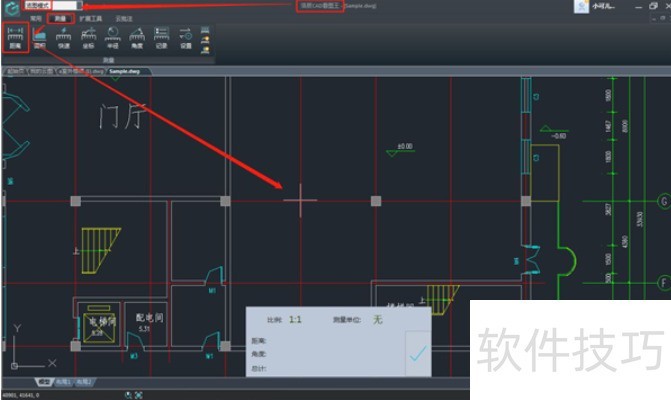Switch to the 起始页 document tab
Screen dimensions: 671x400
point(16,71)
